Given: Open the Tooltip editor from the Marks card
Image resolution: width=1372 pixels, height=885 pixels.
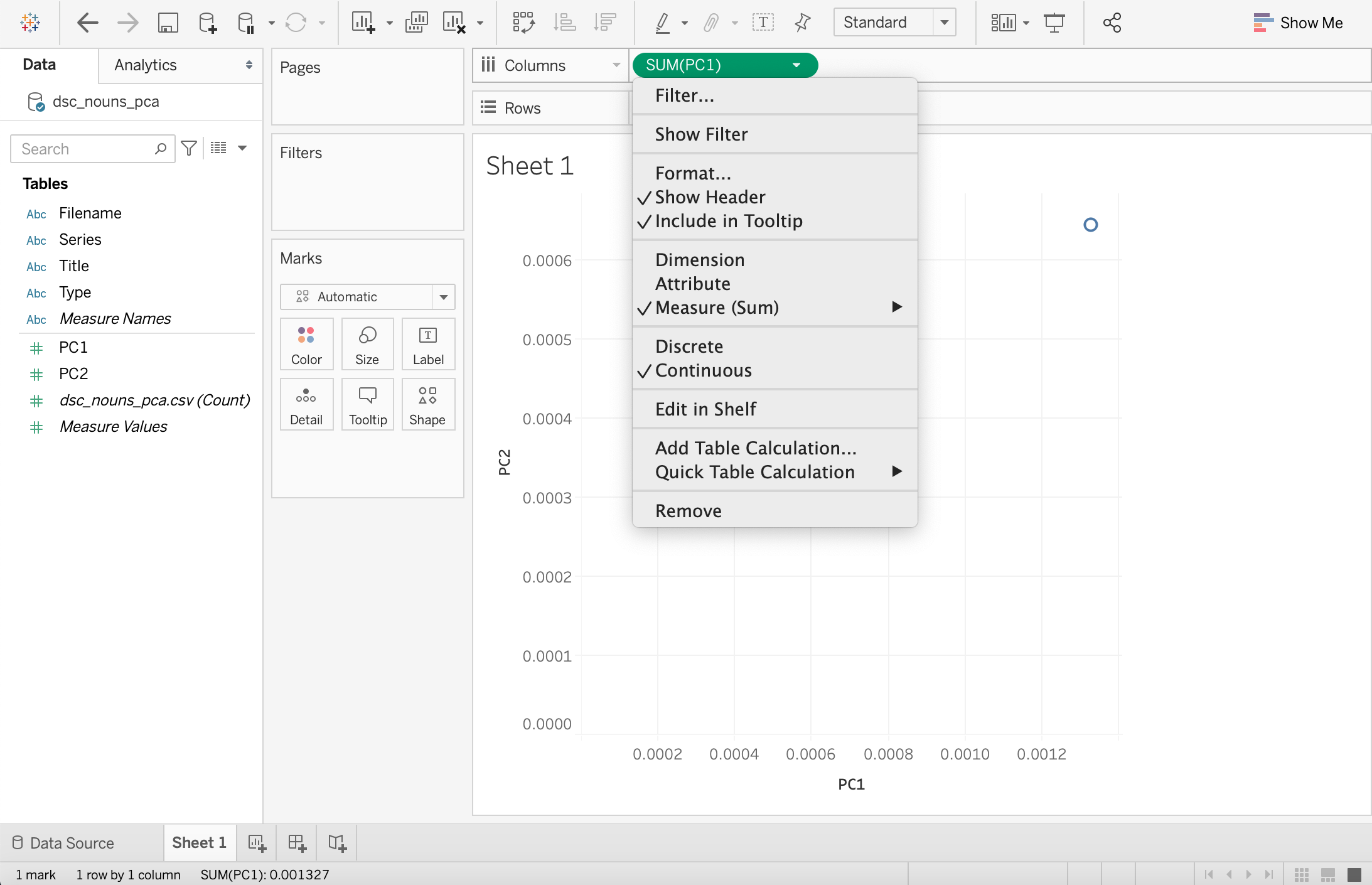Looking at the screenshot, I should point(367,404).
